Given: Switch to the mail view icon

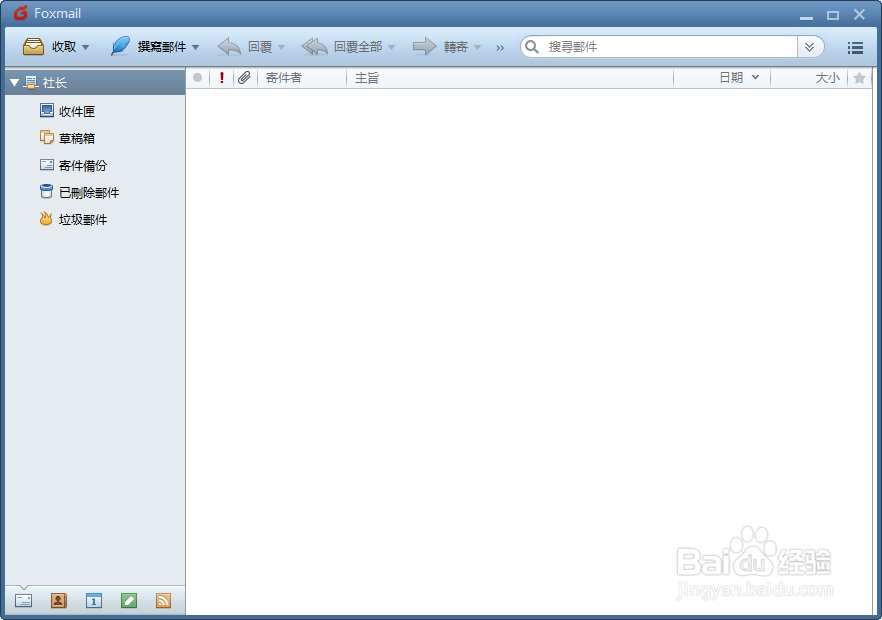Looking at the screenshot, I should point(23,601).
